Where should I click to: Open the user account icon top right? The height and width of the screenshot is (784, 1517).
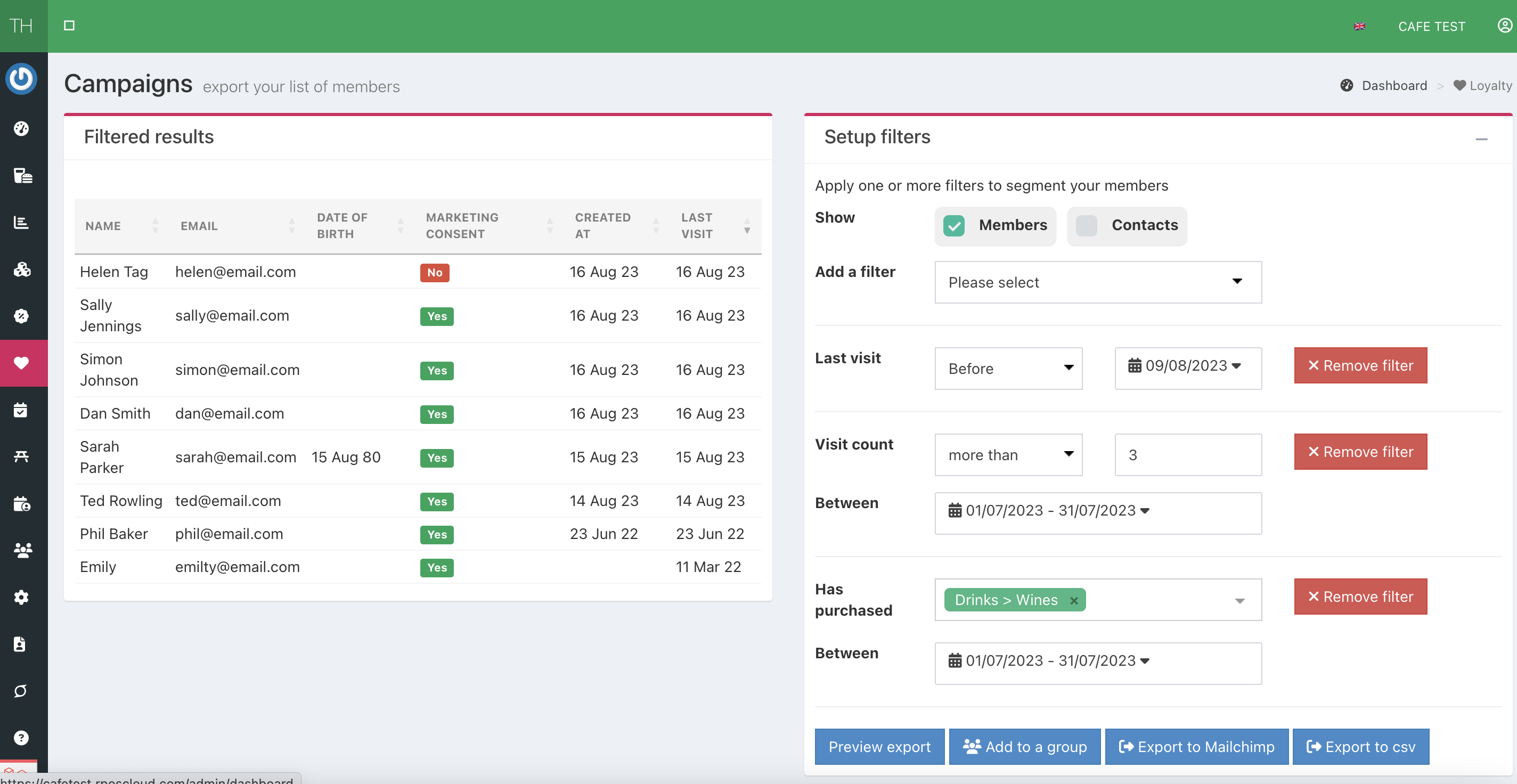[x=1505, y=26]
